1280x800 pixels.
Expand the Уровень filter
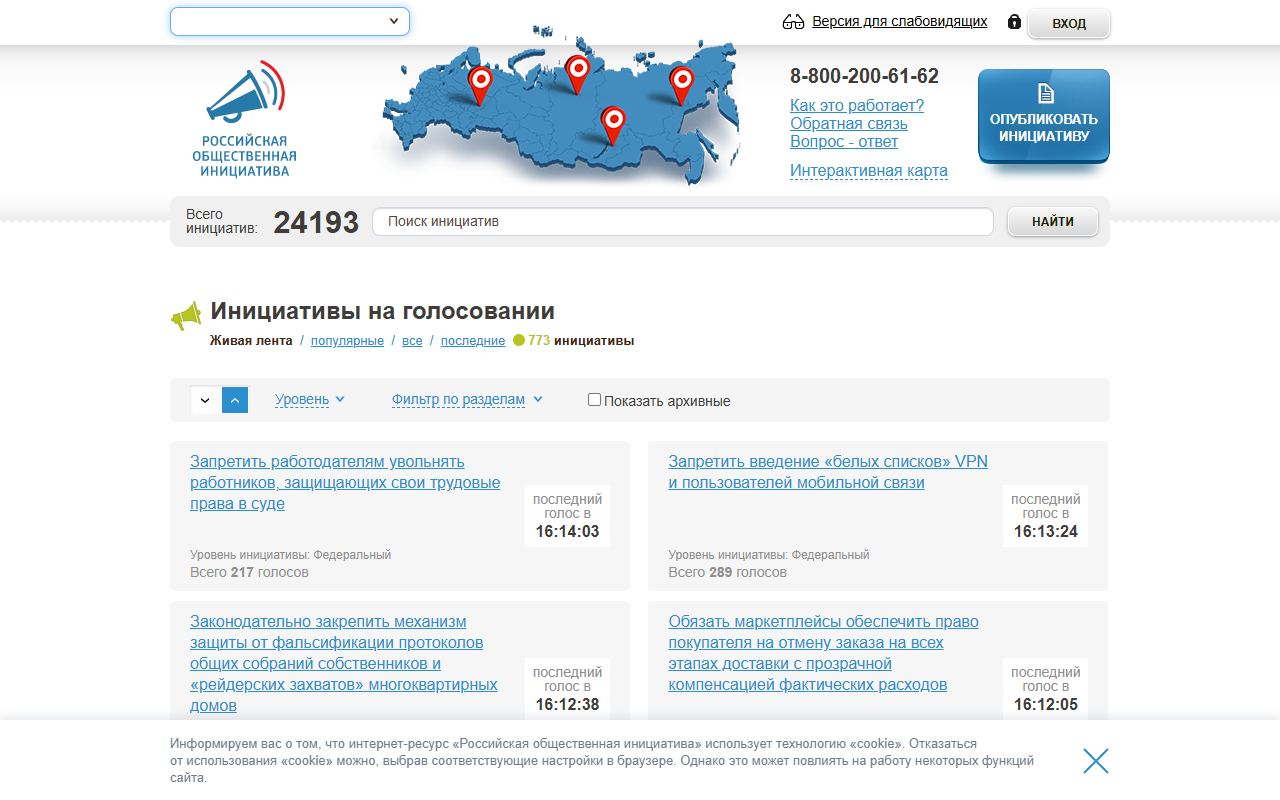click(x=310, y=400)
